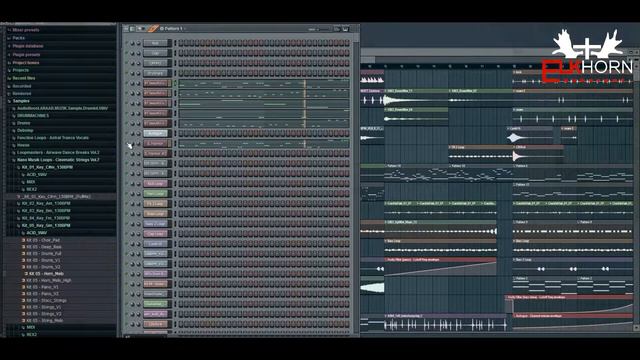Open the keyboard editor icon in channel rack header
This screenshot has width=640, height=360.
point(345,29)
